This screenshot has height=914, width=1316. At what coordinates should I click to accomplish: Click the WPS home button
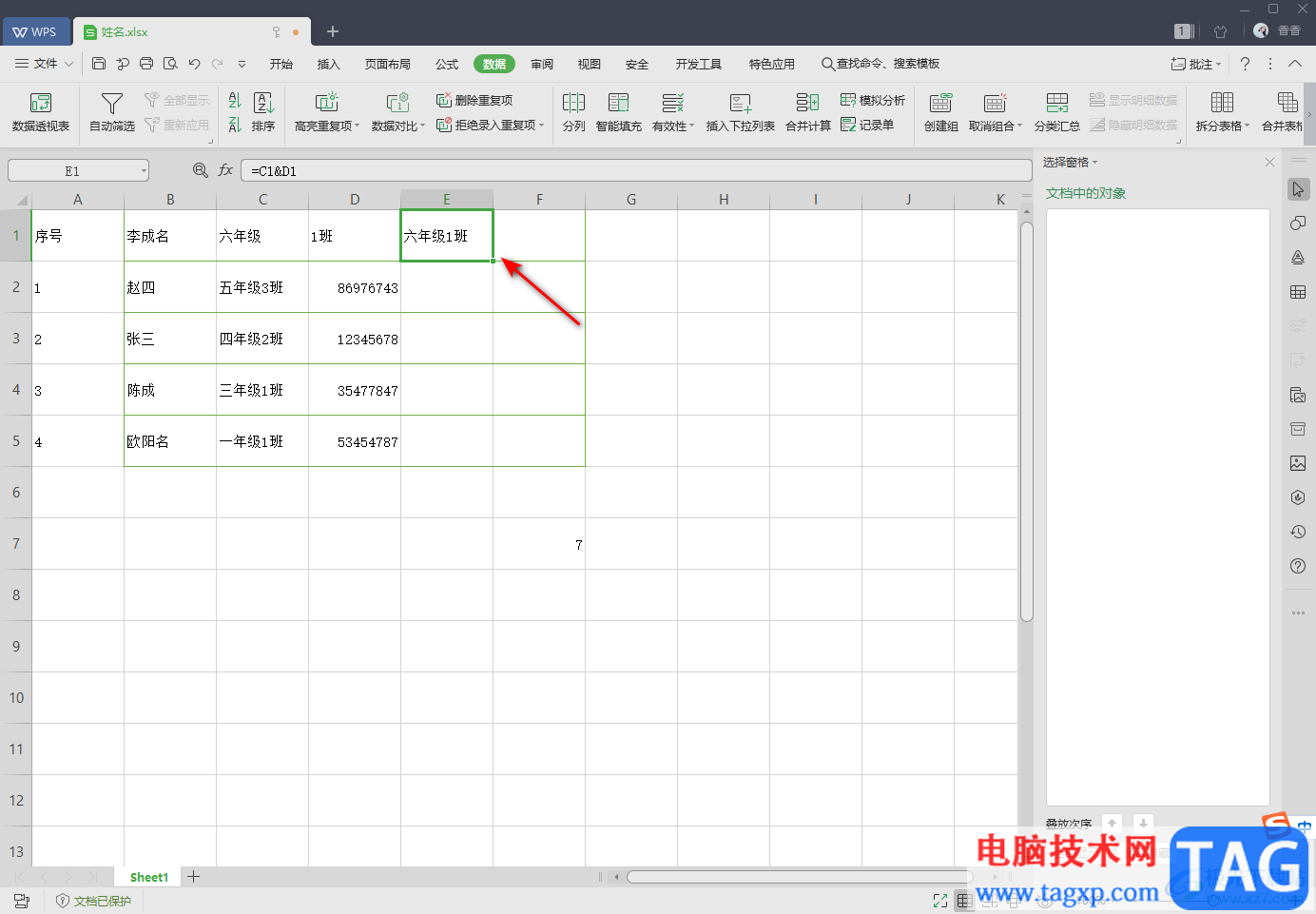pos(35,31)
